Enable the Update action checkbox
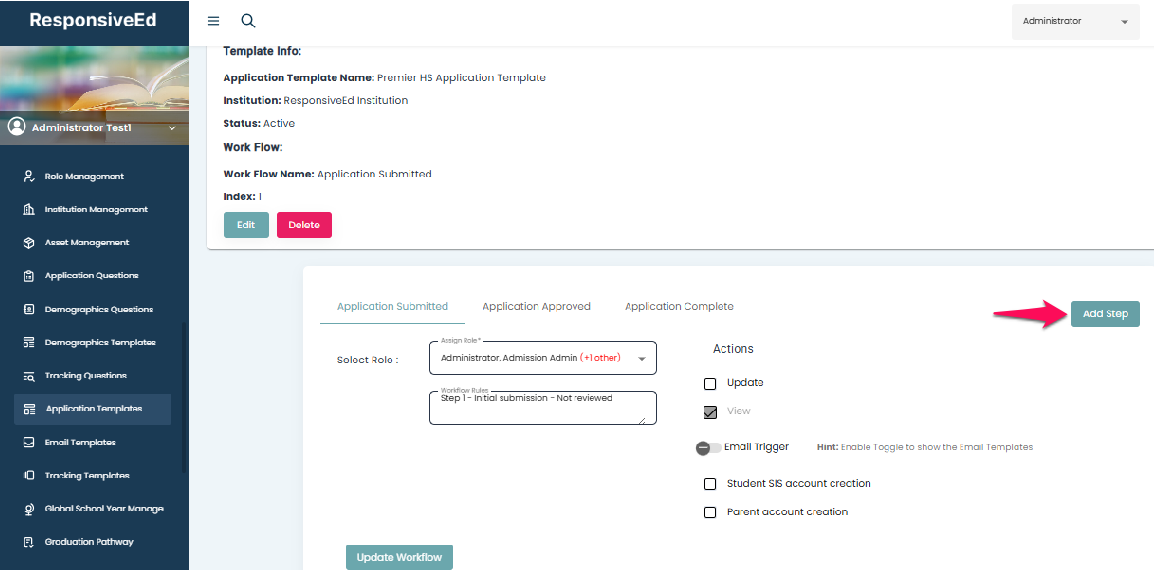This screenshot has width=1156, height=572. [710, 383]
